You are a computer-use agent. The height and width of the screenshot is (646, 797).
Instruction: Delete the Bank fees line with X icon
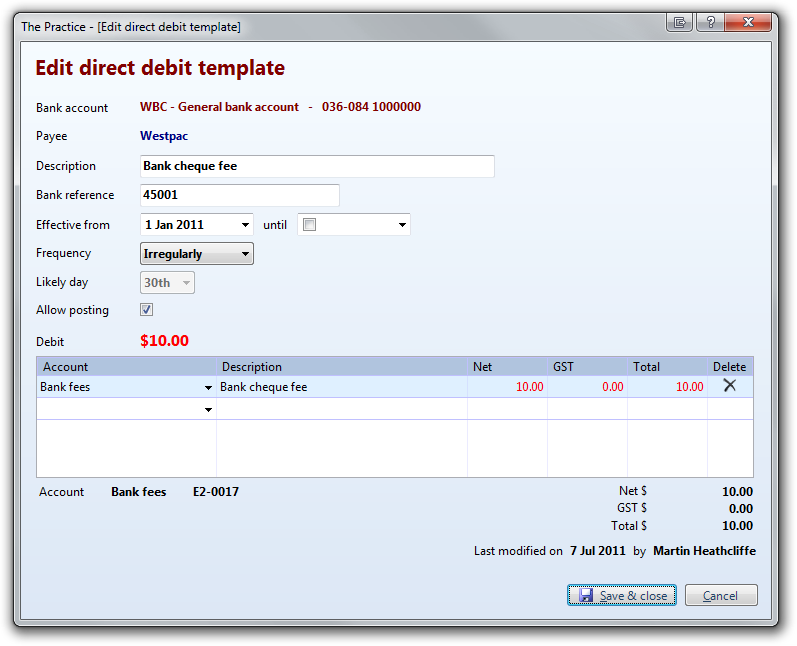pos(729,386)
